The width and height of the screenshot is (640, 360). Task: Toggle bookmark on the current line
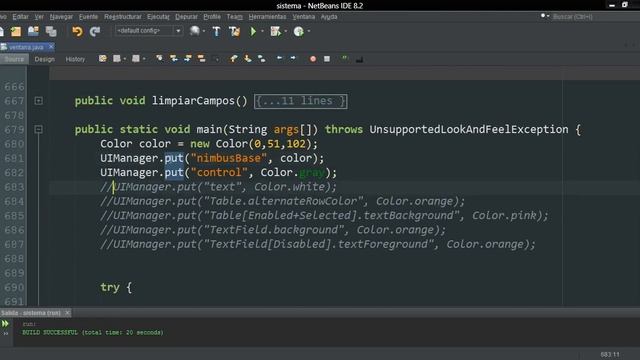point(262,59)
